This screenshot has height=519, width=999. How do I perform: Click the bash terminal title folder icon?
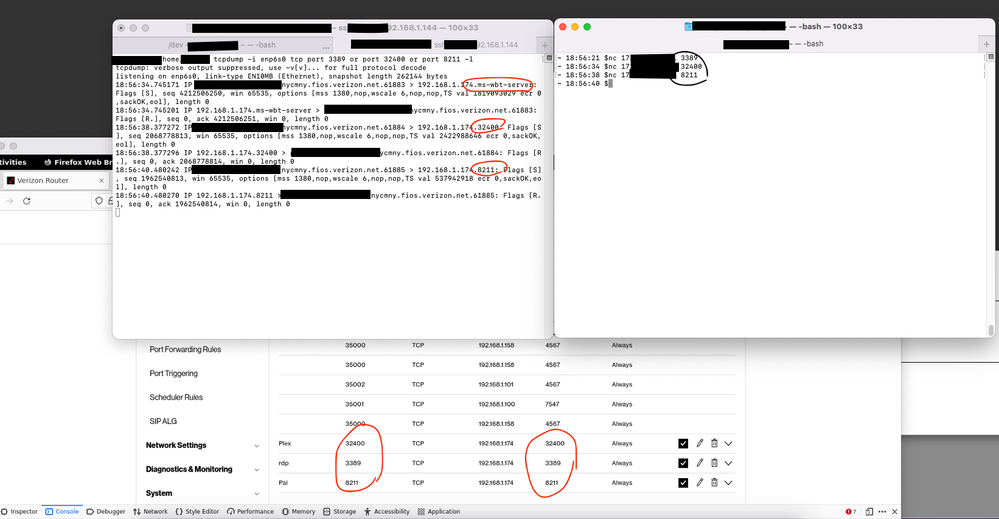click(688, 27)
